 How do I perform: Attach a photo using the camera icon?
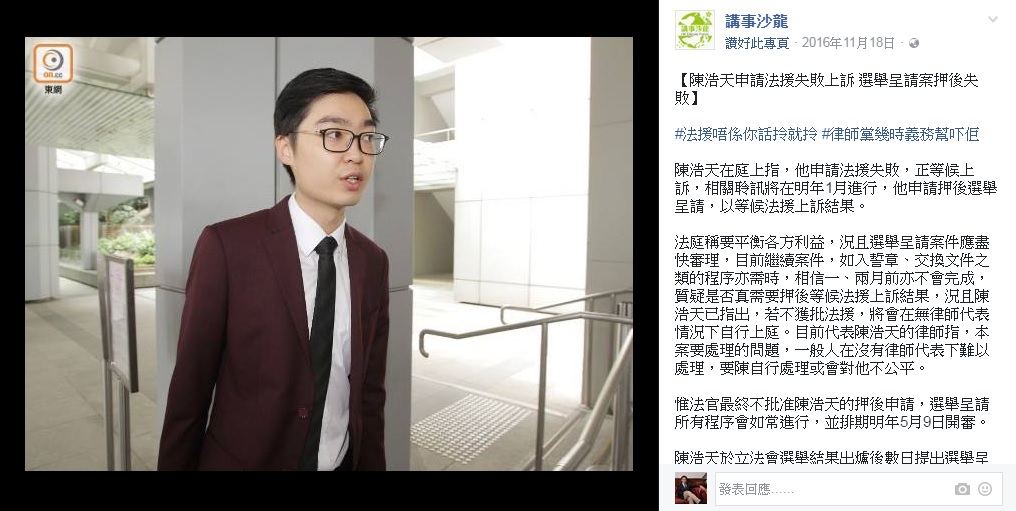(x=962, y=489)
